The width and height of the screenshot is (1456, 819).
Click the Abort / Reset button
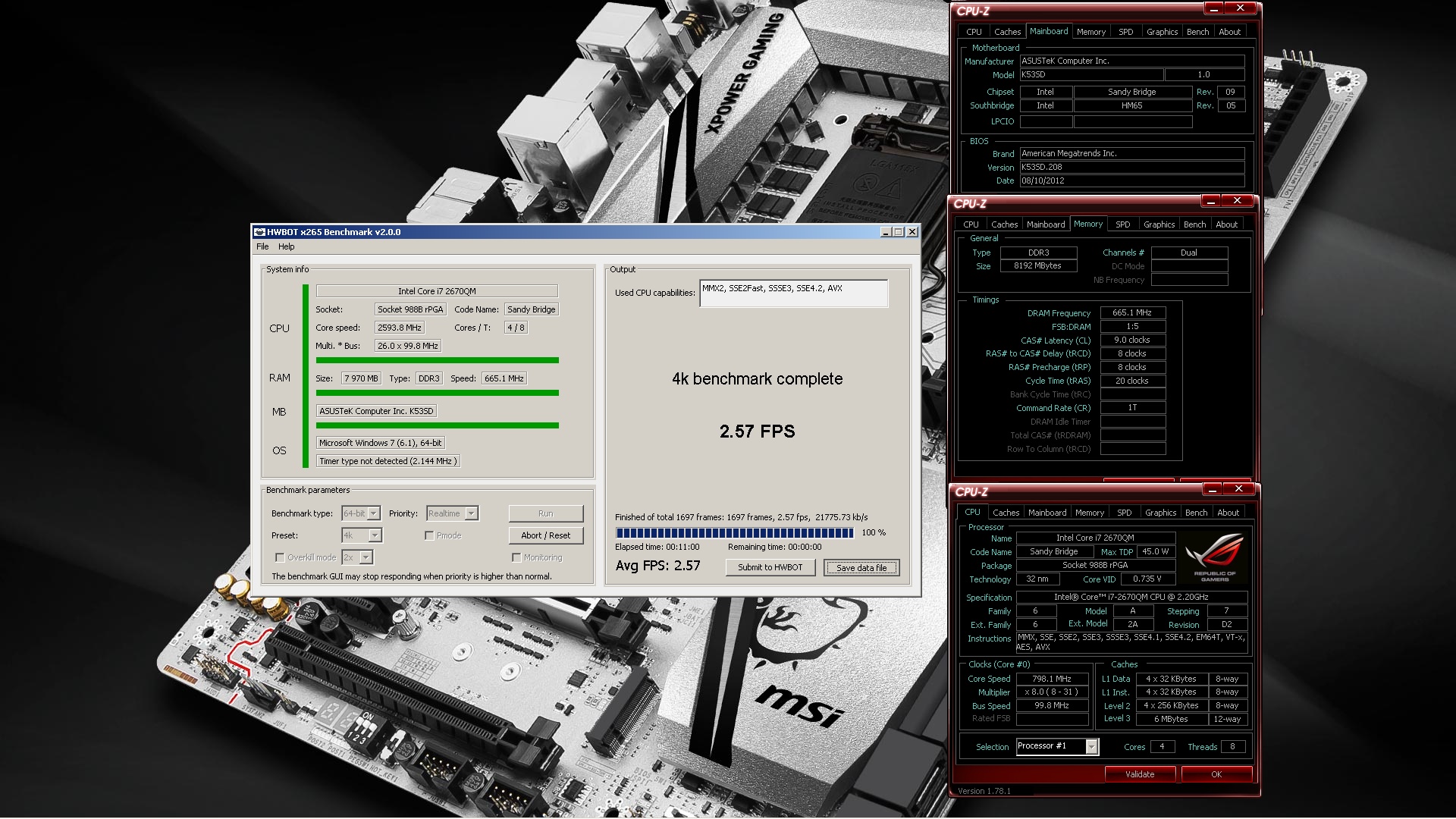click(546, 535)
